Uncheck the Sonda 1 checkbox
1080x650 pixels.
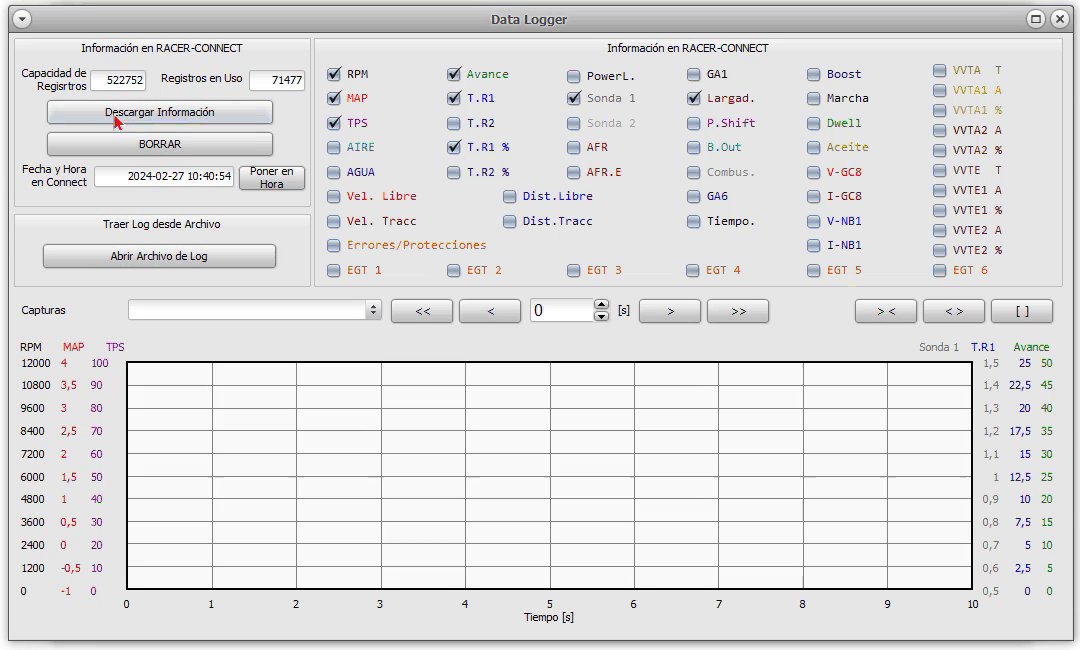tap(574, 98)
